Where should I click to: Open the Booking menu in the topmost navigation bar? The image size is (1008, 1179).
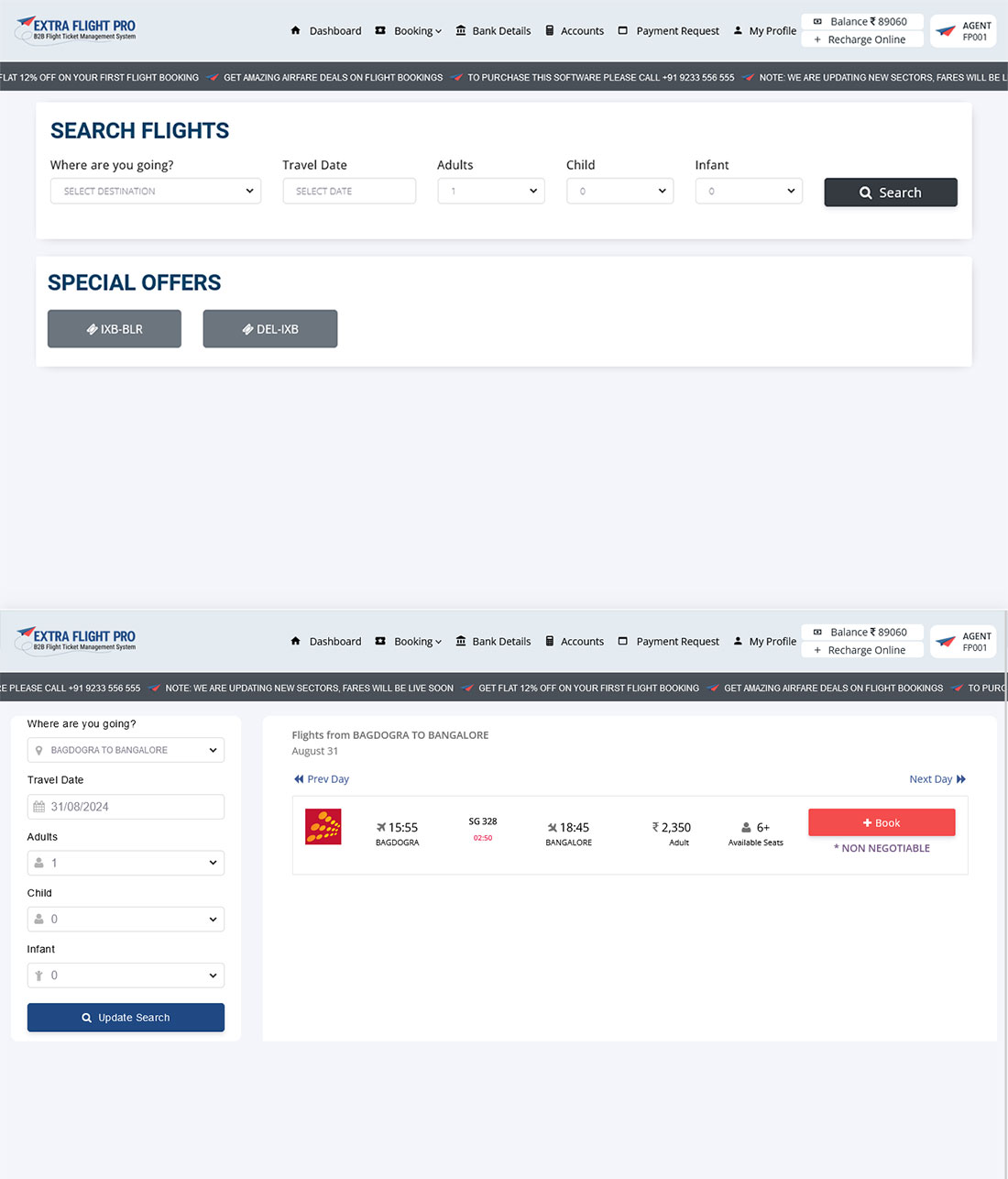tap(409, 31)
